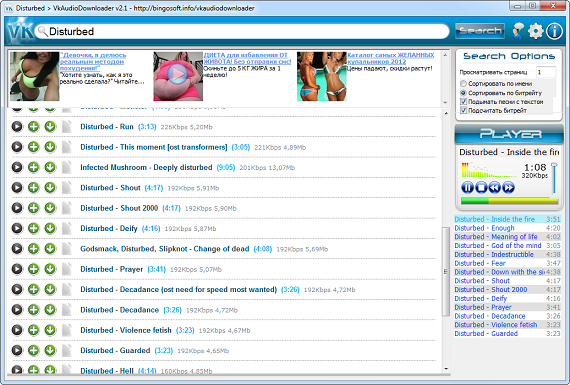The image size is (570, 385).
Task: Toggle raise songs with lyrics checkbox
Action: pyautogui.click(x=463, y=102)
